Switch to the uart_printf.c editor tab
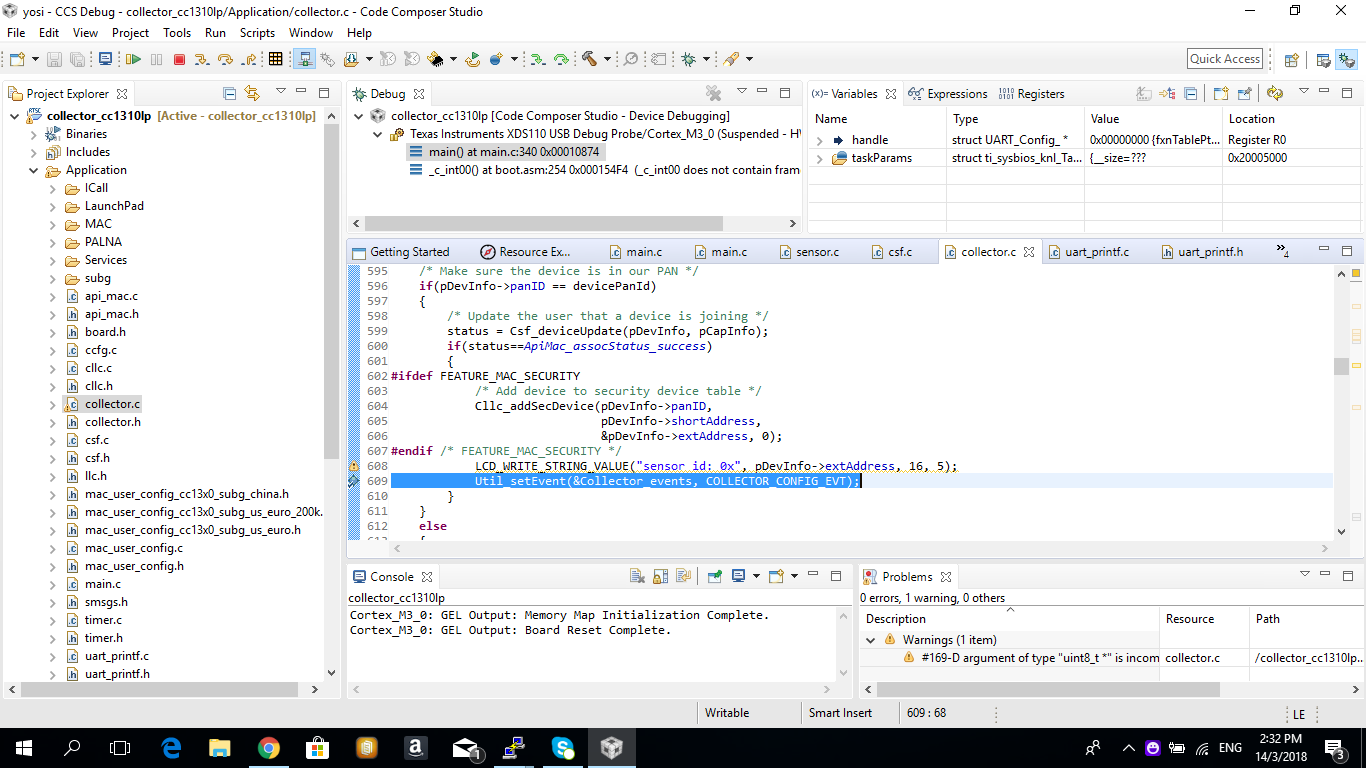The width and height of the screenshot is (1366, 768). [x=1096, y=252]
